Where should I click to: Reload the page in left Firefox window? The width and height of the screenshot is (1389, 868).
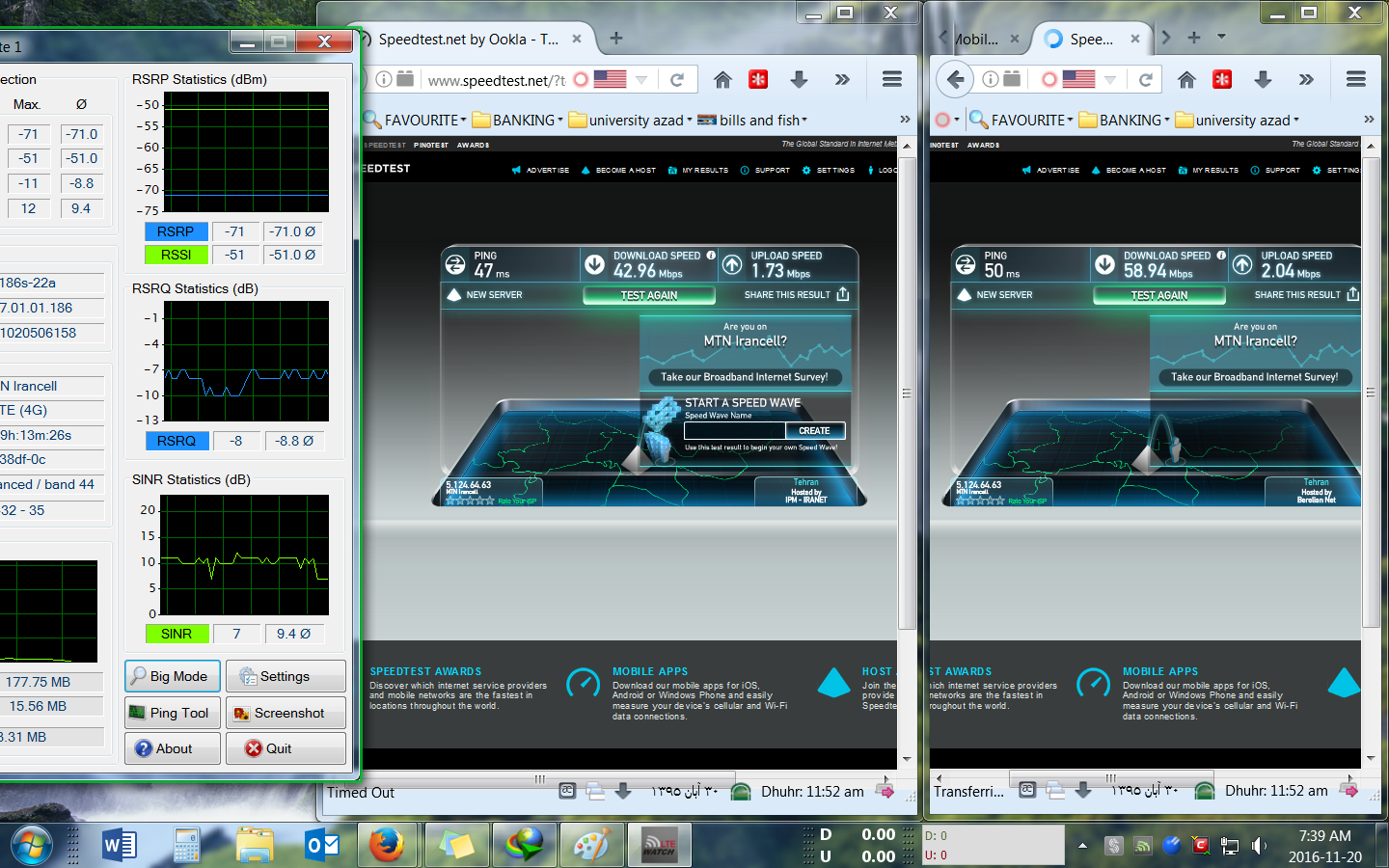click(x=677, y=80)
